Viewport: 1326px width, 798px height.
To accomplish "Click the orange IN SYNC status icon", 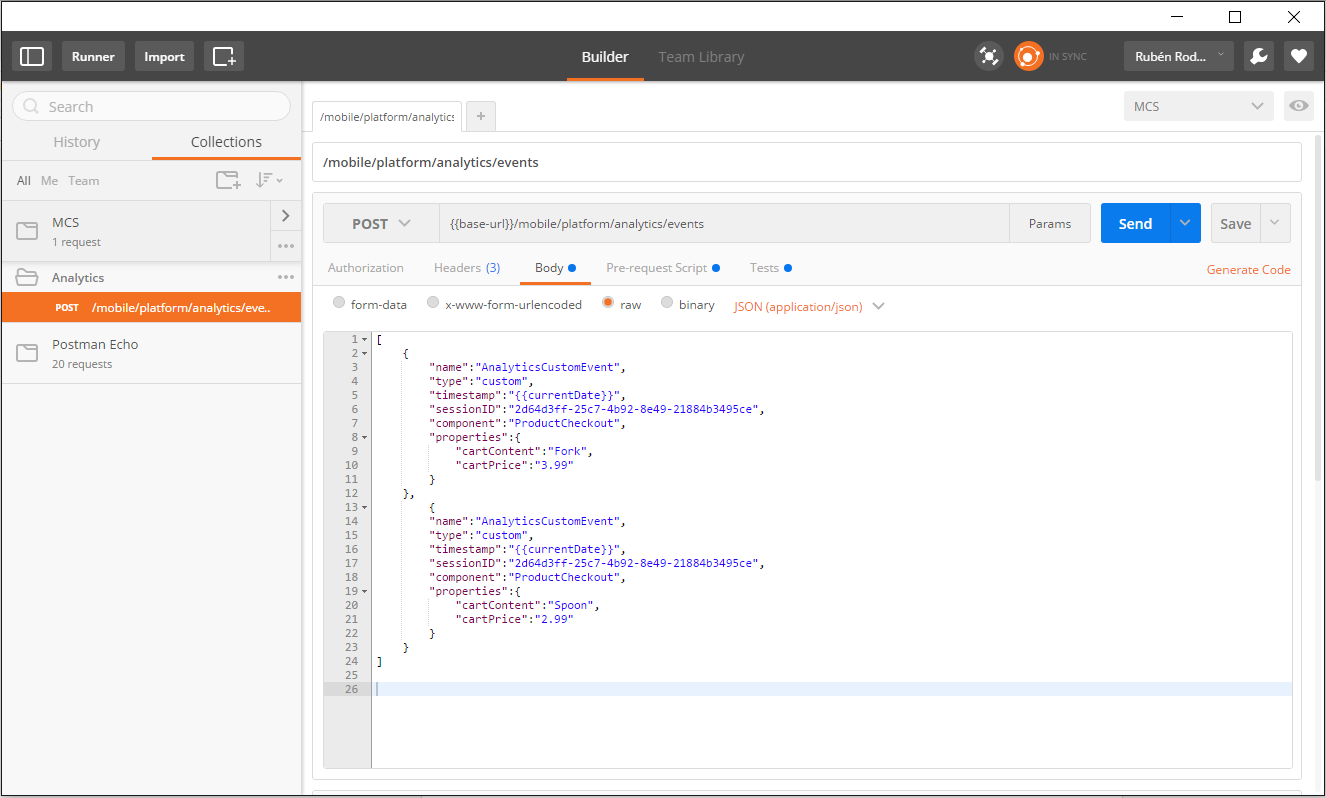I will tap(1028, 56).
